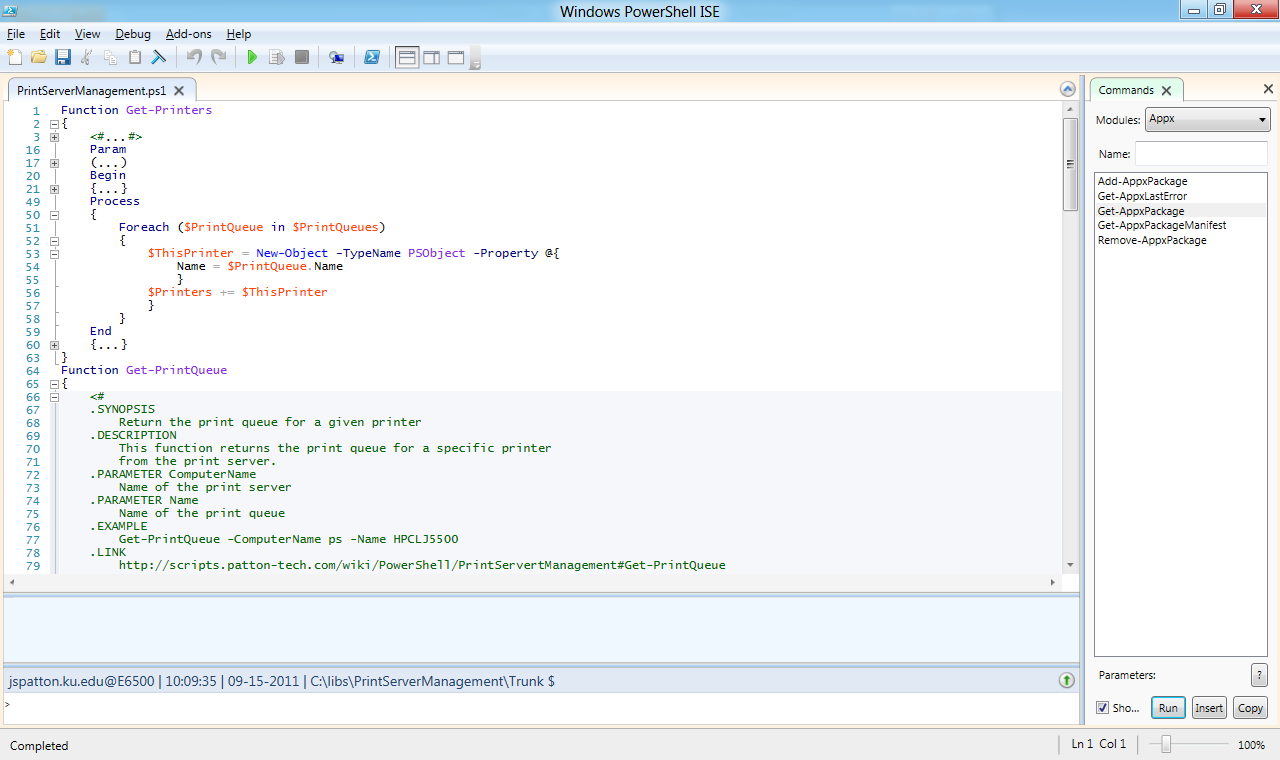Create a new script file
Screen dimensions: 1280x760
coord(14,57)
